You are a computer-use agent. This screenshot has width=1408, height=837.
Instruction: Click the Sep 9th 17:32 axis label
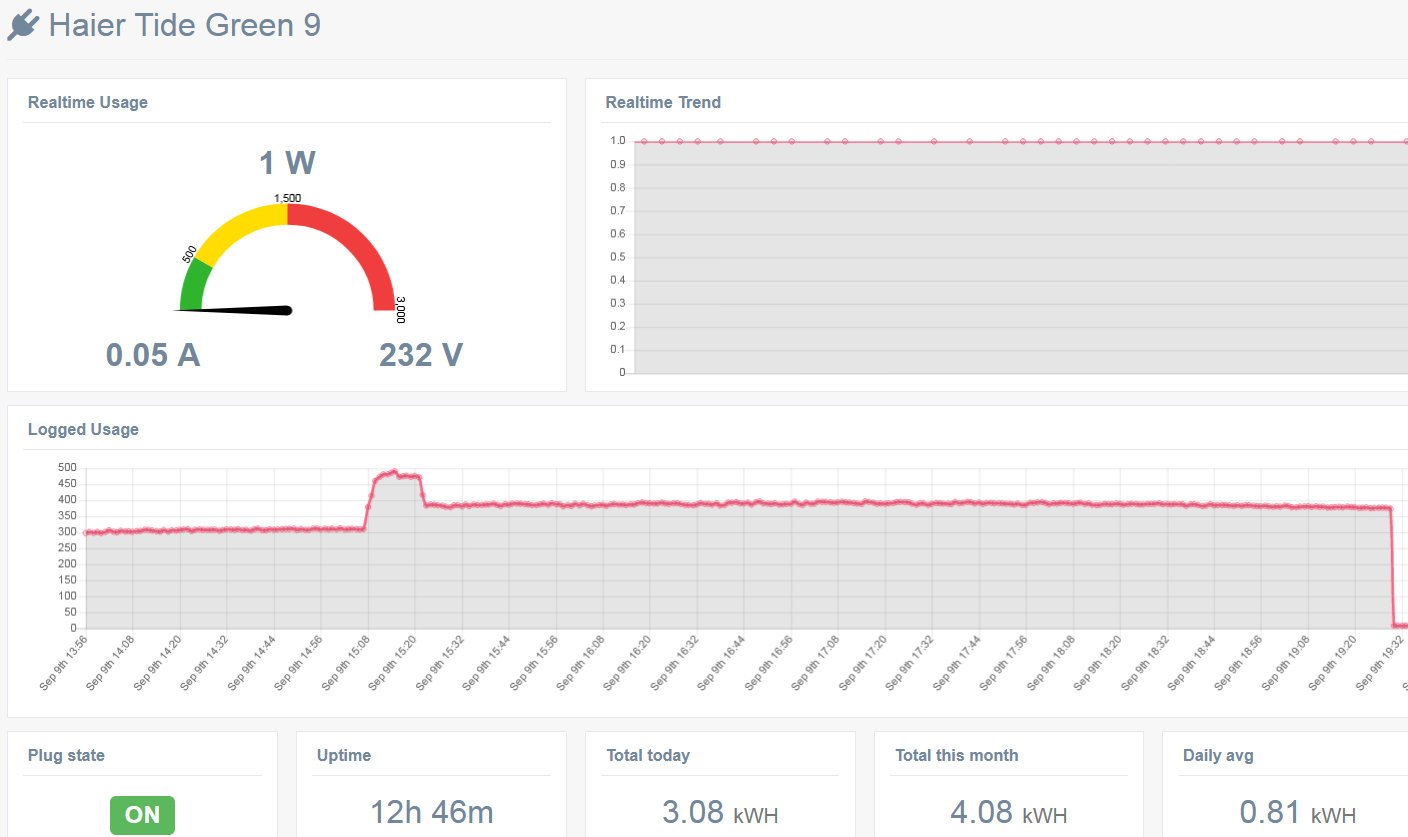point(911,664)
